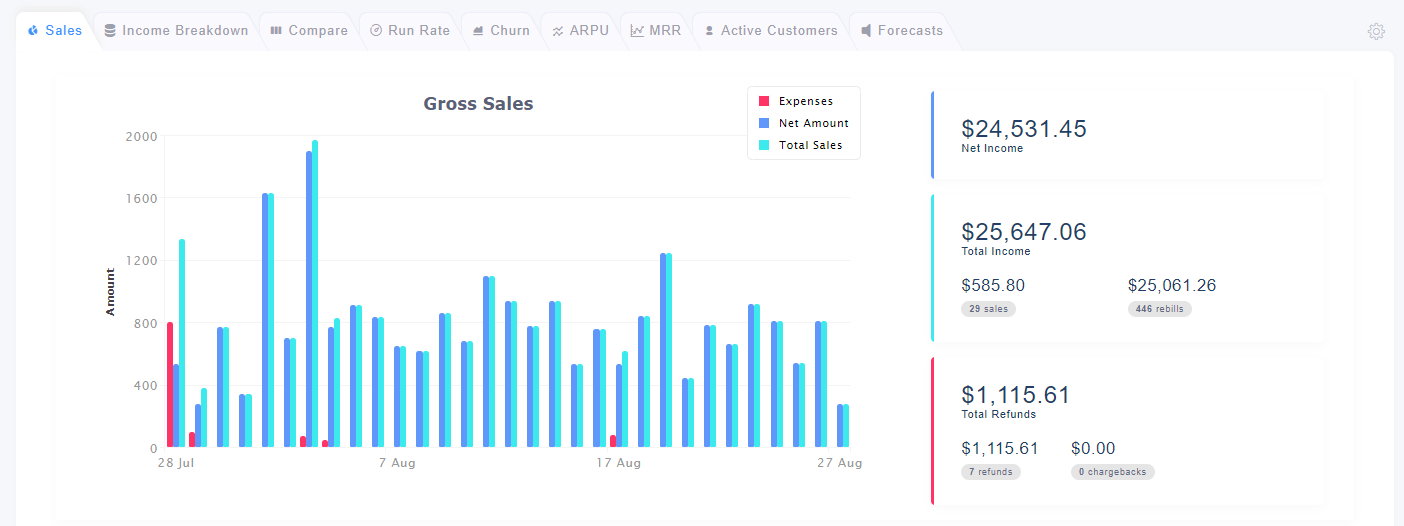This screenshot has width=1404, height=526.
Task: Click the 7 refunds badge
Action: point(991,472)
